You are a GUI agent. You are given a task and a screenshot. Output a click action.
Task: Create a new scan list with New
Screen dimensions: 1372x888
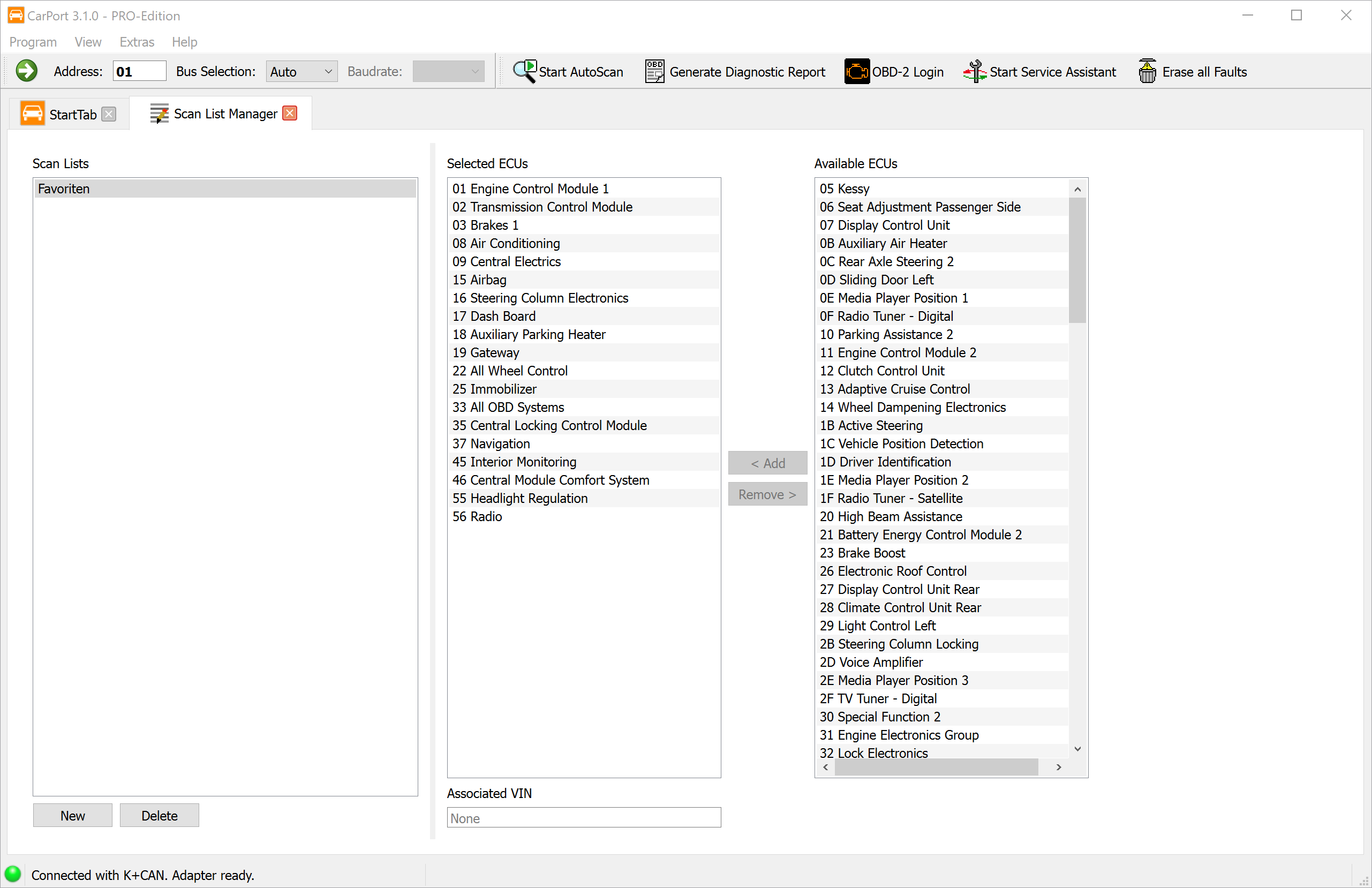[x=72, y=815]
